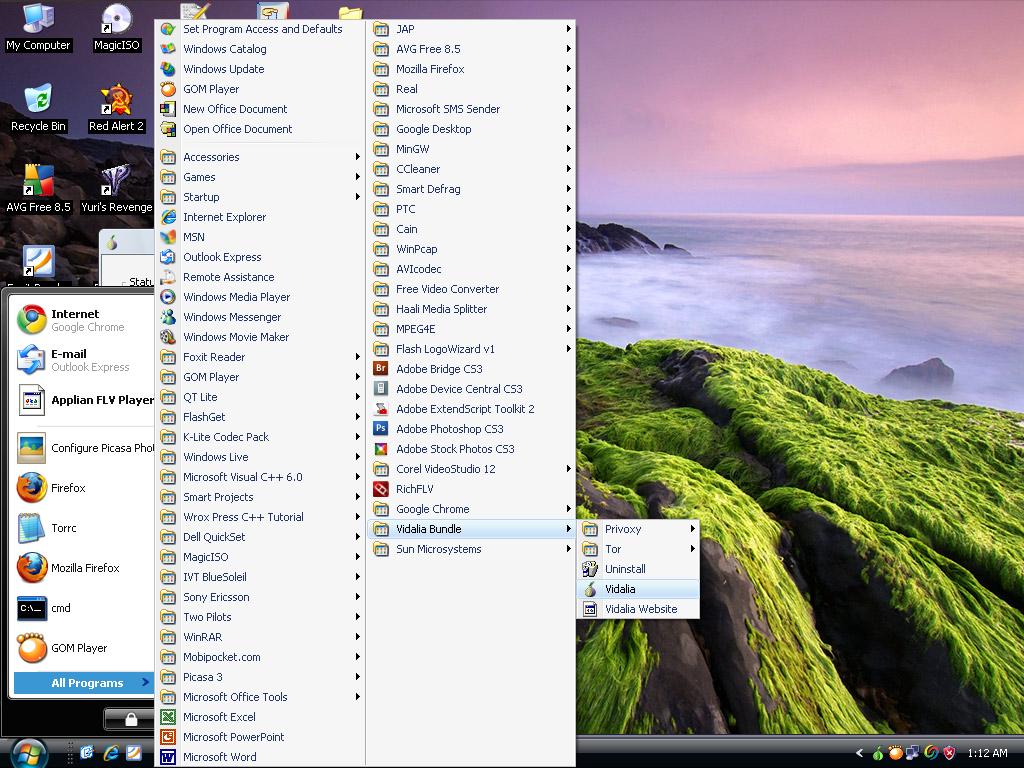Launch Microsoft PowerPoint
1024x768 pixels.
point(260,737)
